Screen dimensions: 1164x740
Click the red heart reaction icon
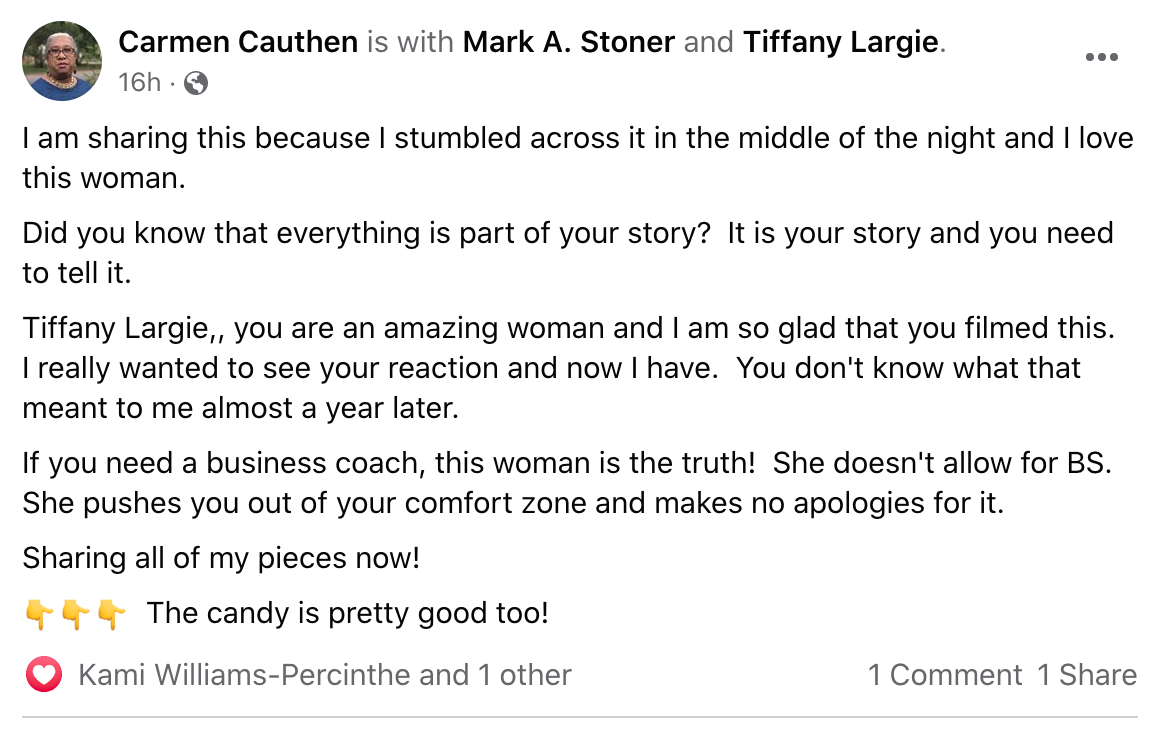tap(43, 675)
